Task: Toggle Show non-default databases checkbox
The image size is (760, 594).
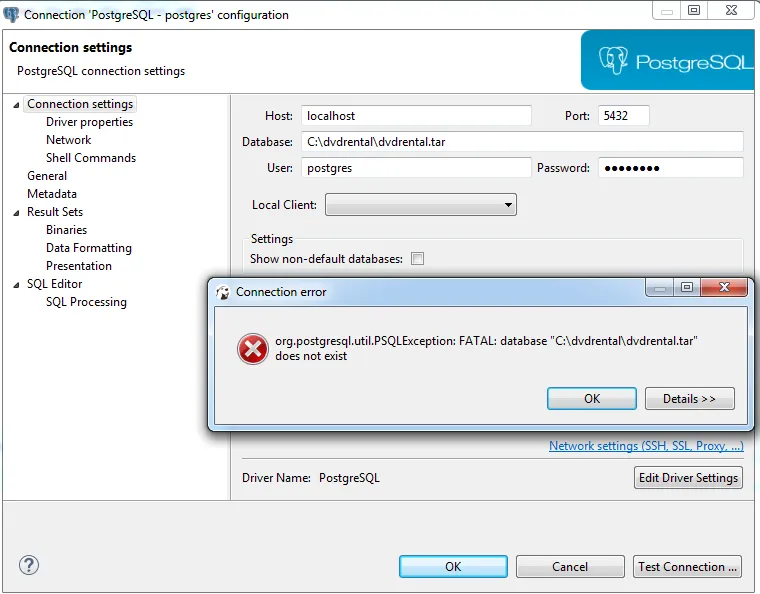Action: (417, 259)
